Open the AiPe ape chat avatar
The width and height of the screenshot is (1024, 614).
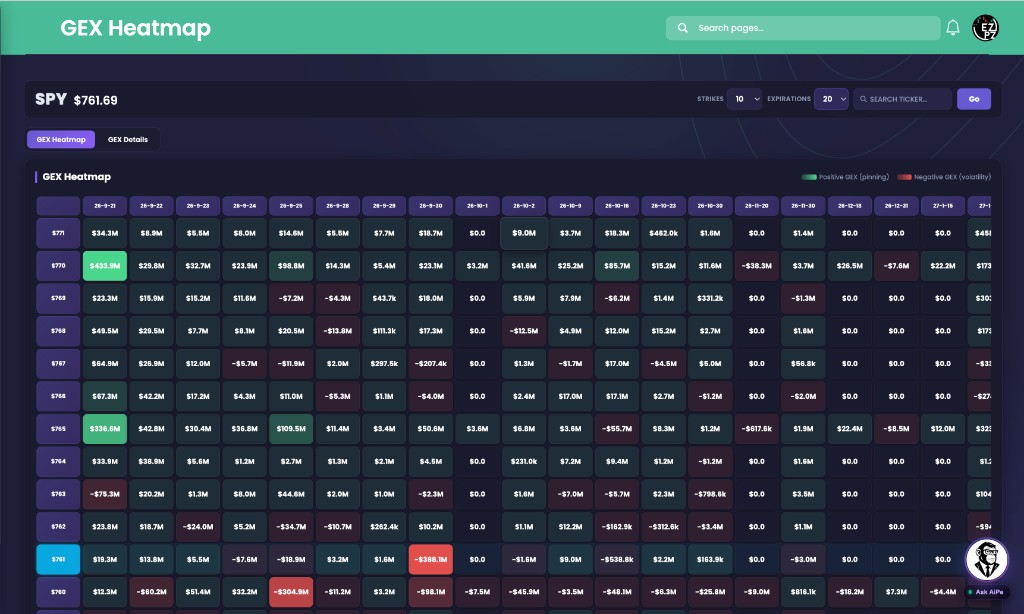(987, 560)
